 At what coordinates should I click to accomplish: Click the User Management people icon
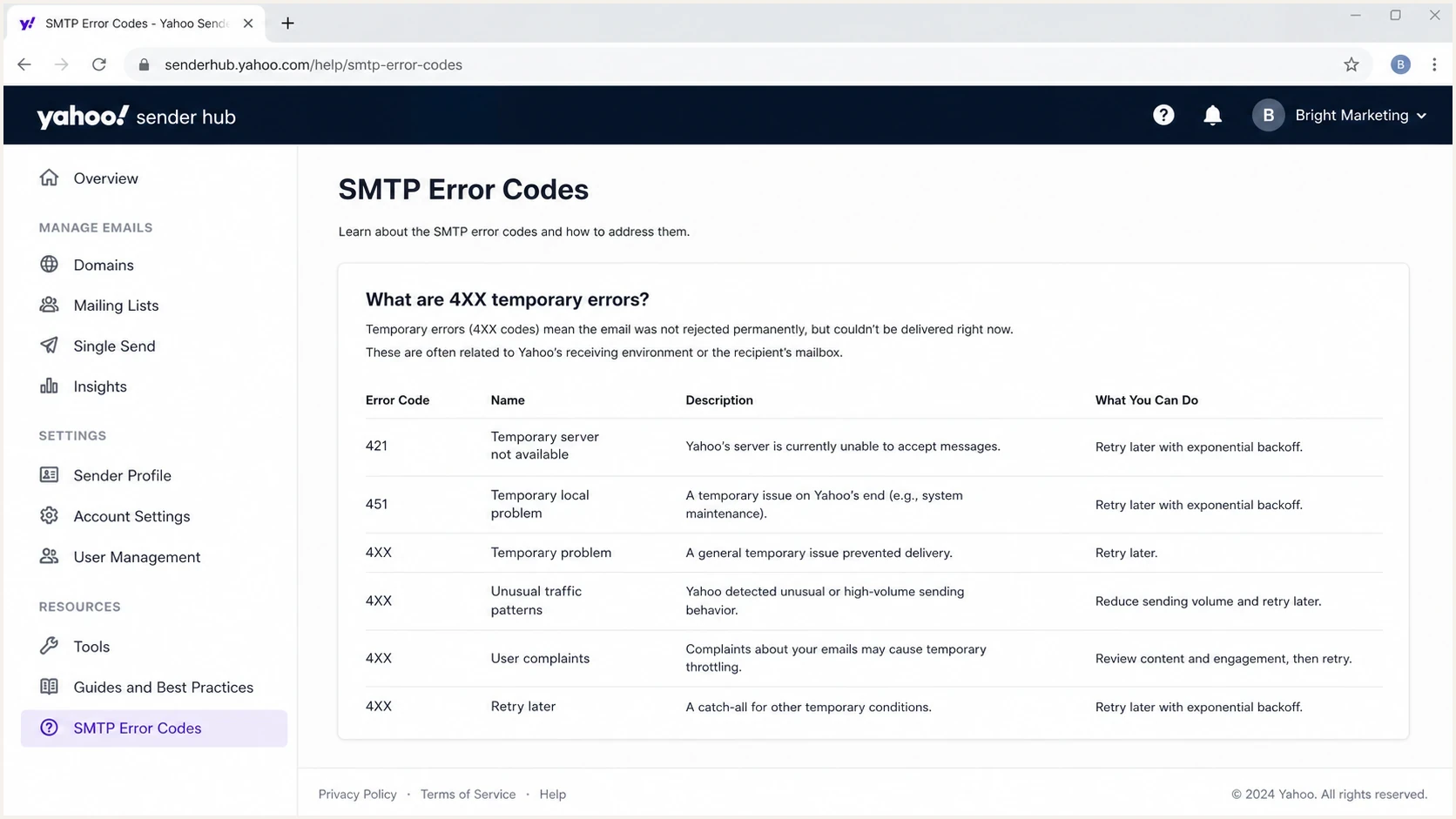[49, 555]
